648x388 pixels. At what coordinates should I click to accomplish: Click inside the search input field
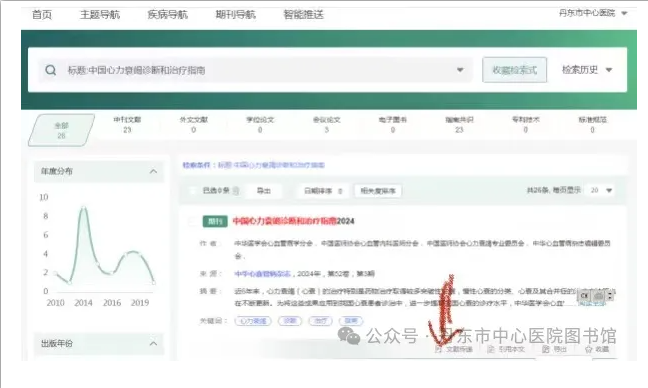256,70
